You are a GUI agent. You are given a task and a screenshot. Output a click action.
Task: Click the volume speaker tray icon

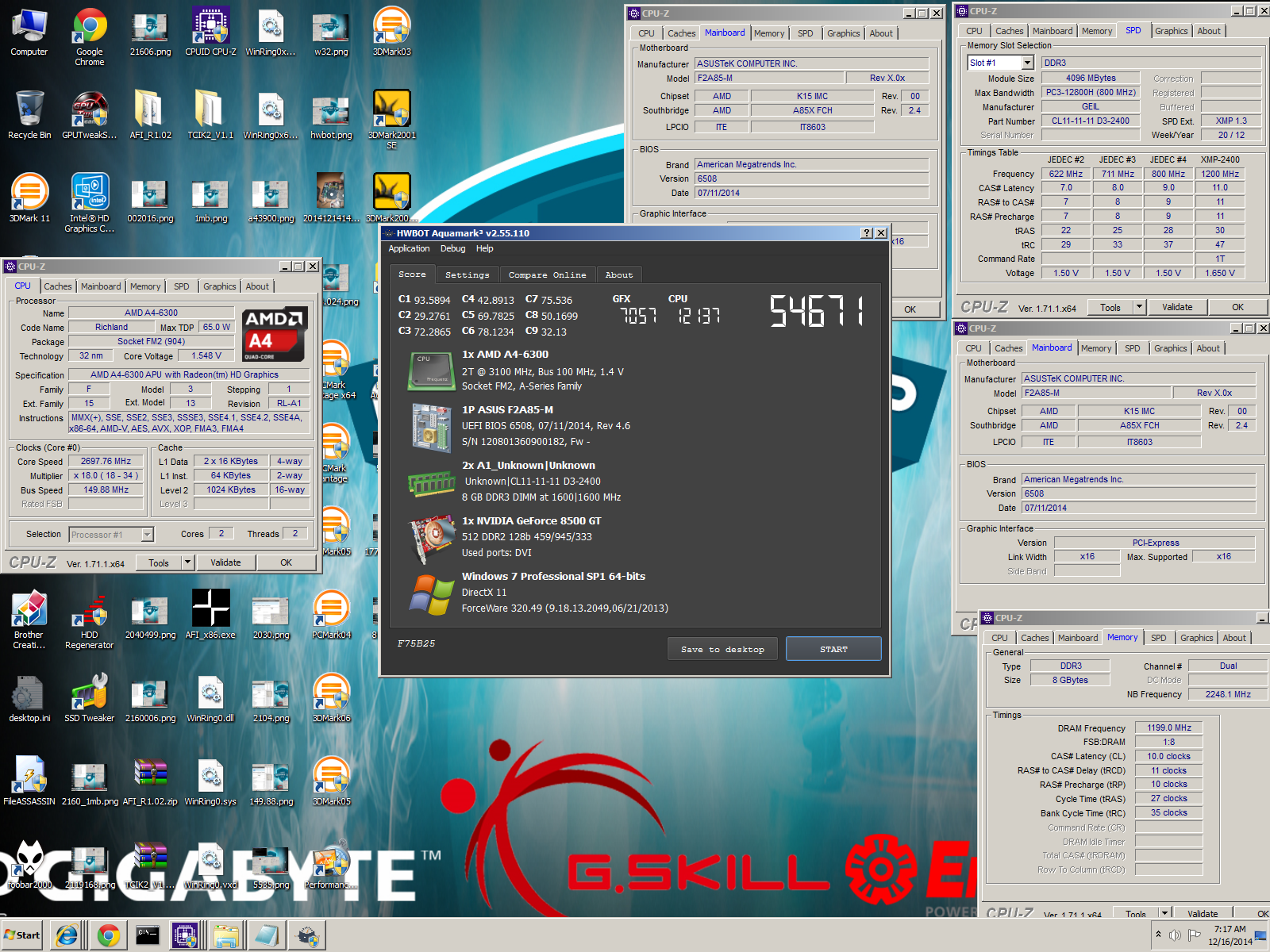coord(1176,935)
